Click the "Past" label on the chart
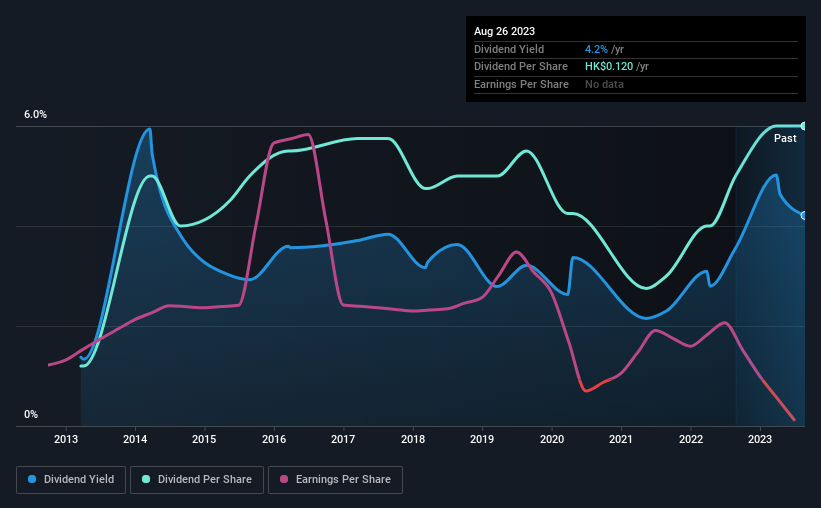Image resolution: width=821 pixels, height=508 pixels. point(785,138)
